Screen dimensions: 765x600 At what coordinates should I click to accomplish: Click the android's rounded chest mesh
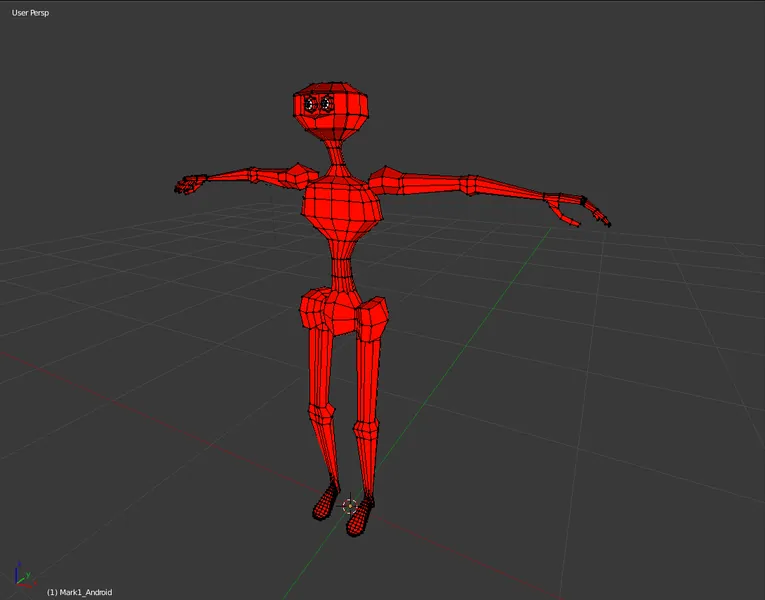(x=341, y=203)
